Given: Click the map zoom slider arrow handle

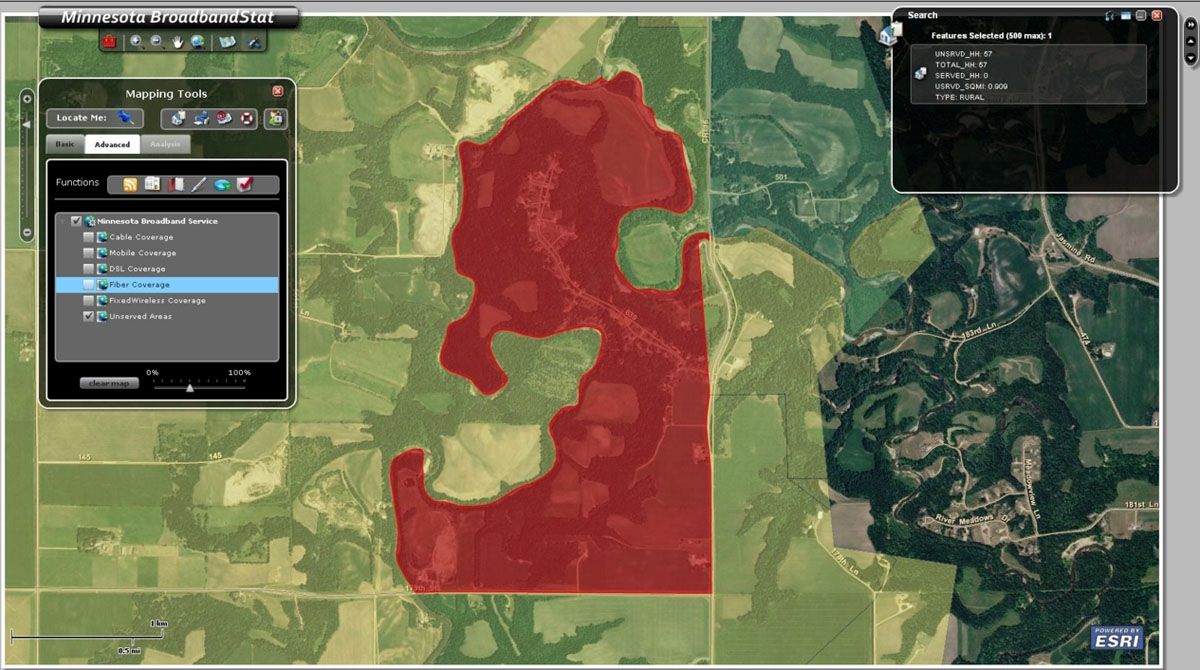Looking at the screenshot, I should pyautogui.click(x=27, y=125).
